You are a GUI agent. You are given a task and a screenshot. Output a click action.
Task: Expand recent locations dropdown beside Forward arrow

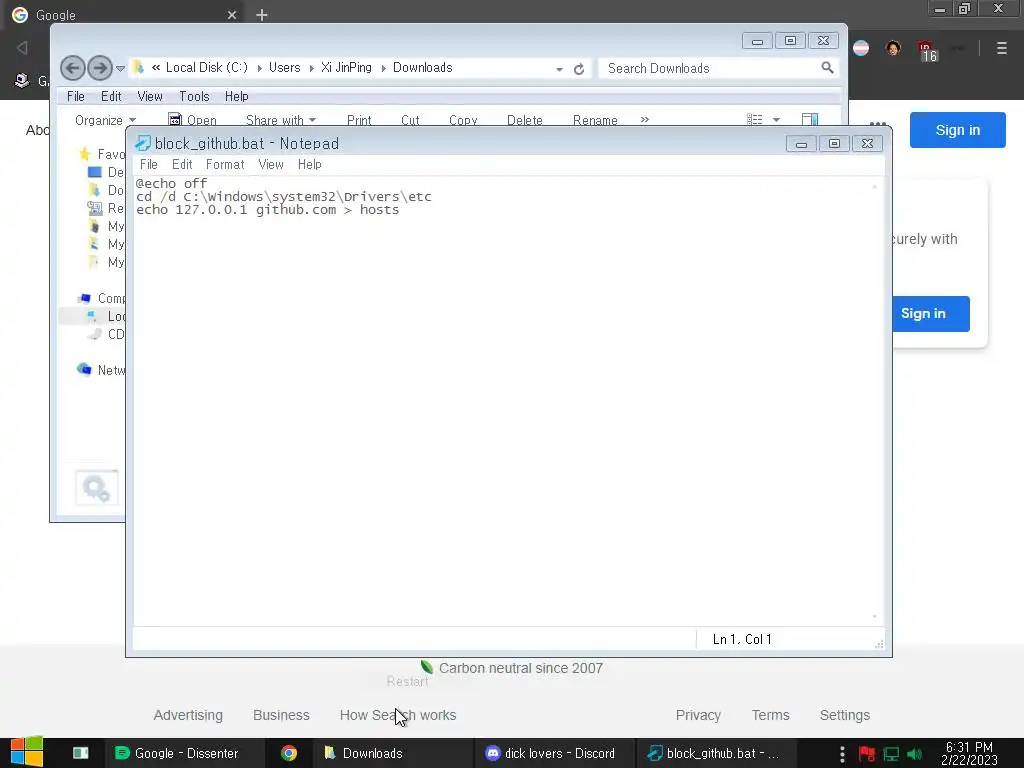click(120, 68)
